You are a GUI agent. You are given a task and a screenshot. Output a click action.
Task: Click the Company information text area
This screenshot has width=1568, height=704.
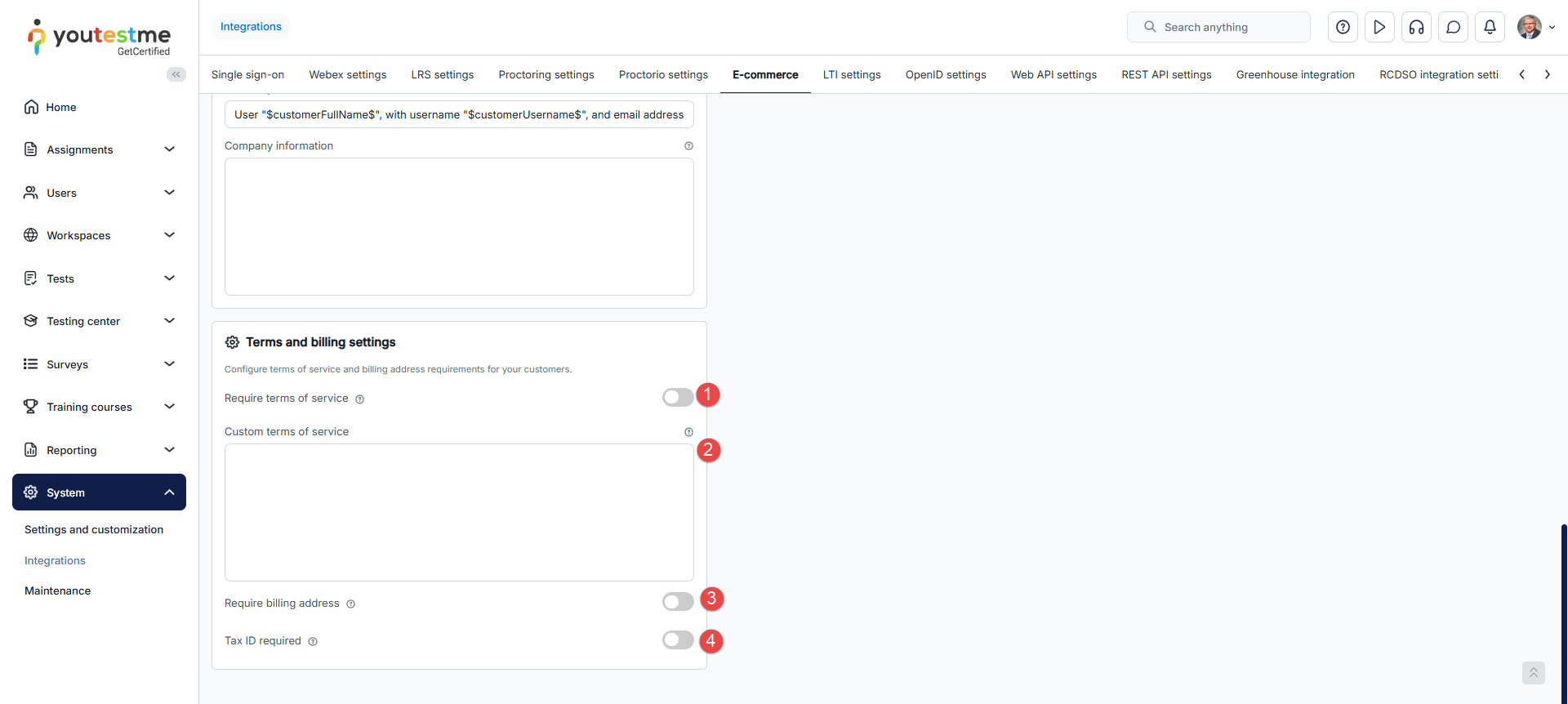(x=459, y=226)
